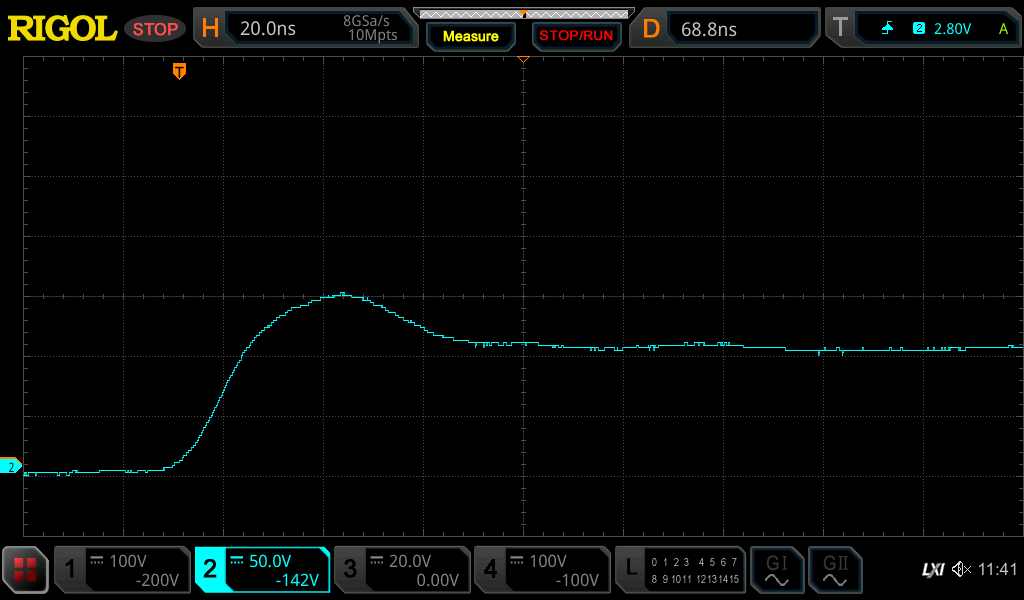Select the 20.0ns timebase value

[268, 29]
